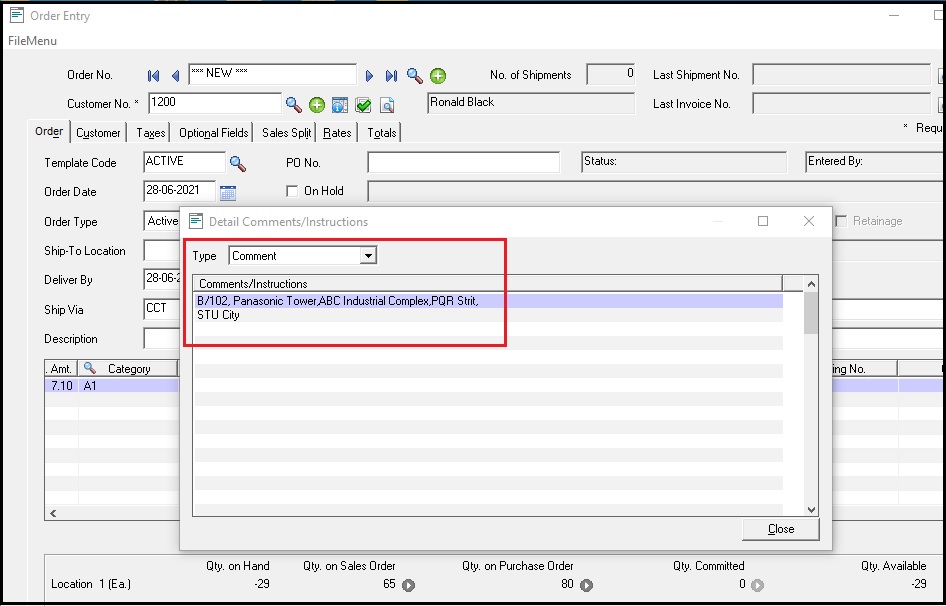946x606 pixels.
Task: Click the Category column header
Action: coord(127,368)
